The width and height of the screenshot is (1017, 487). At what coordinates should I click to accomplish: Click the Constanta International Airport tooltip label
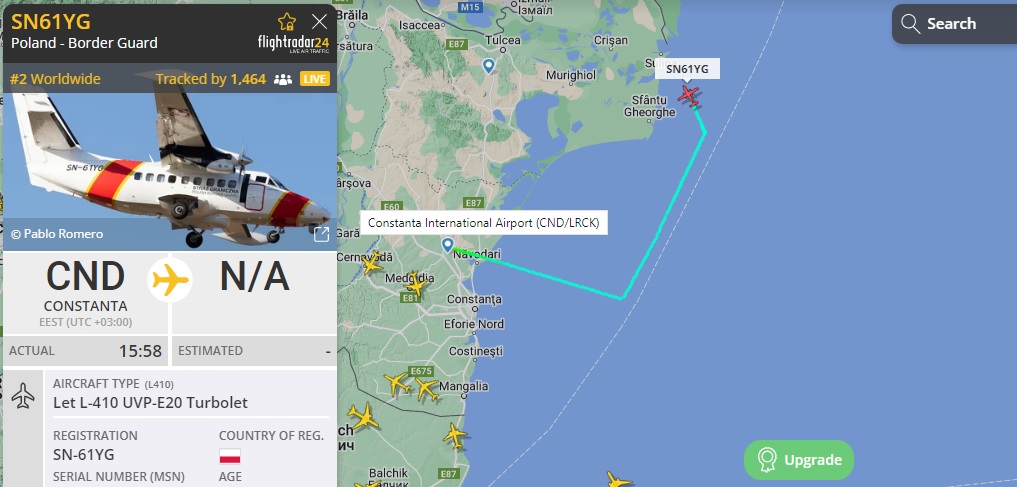point(484,223)
